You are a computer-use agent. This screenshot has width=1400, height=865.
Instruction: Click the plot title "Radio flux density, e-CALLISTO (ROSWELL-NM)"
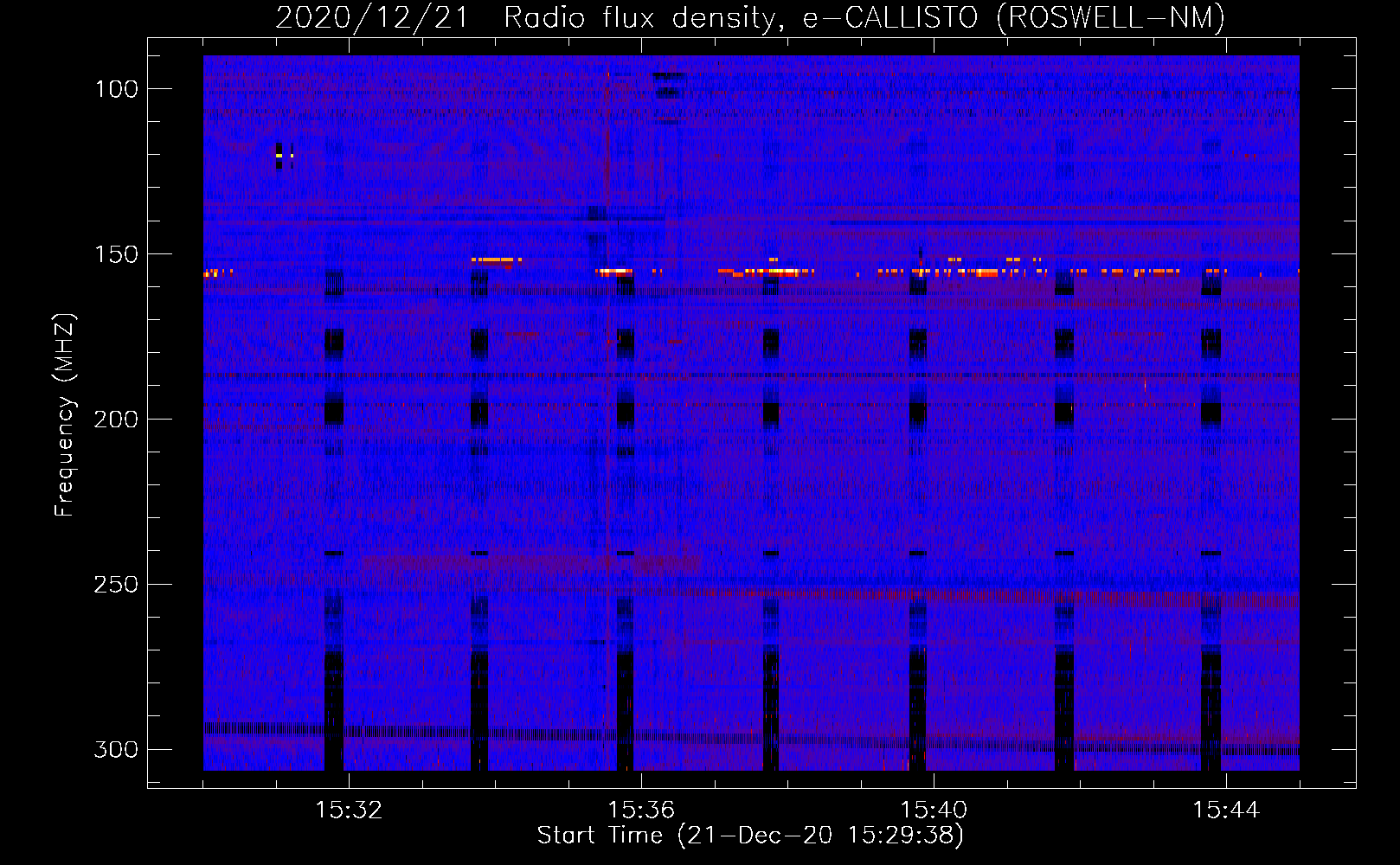point(864,17)
